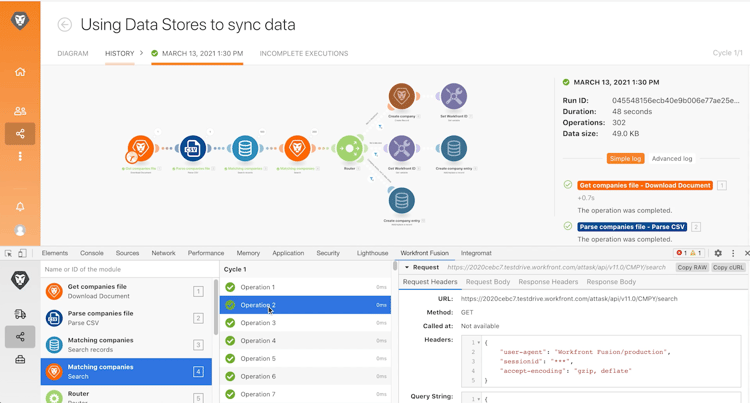This screenshot has height=403, width=750.
Task: Select the March 13, 2021 1:30 PM execution tab
Action: click(x=197, y=54)
